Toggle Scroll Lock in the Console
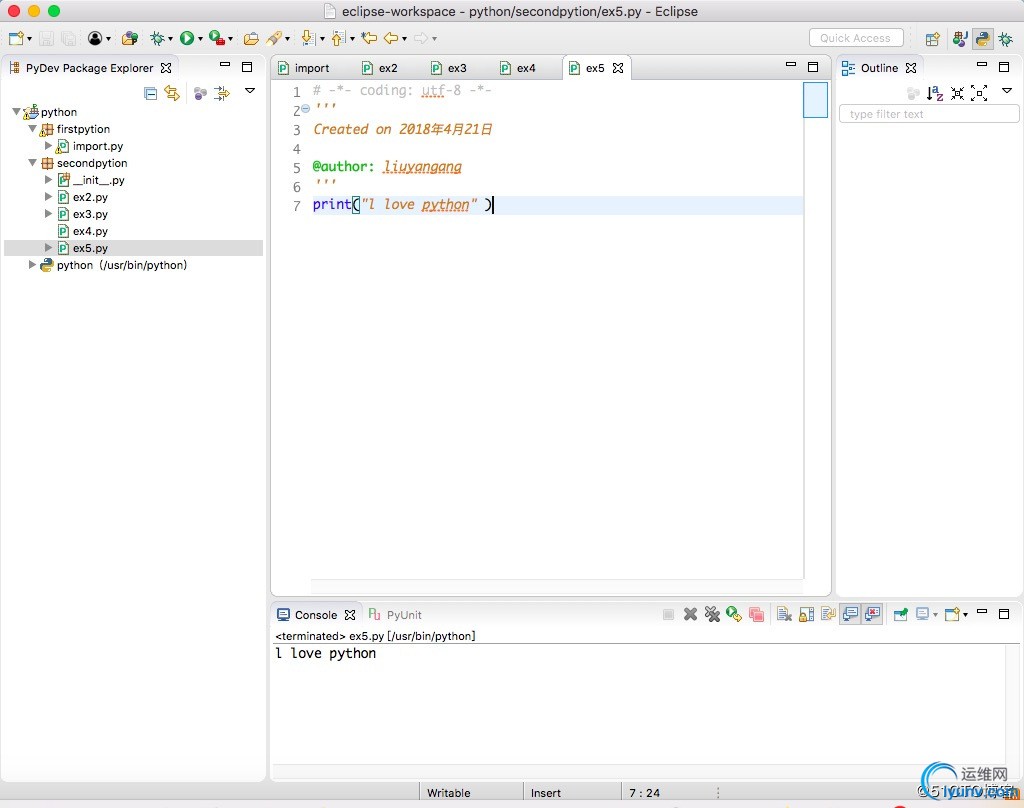 (x=806, y=614)
